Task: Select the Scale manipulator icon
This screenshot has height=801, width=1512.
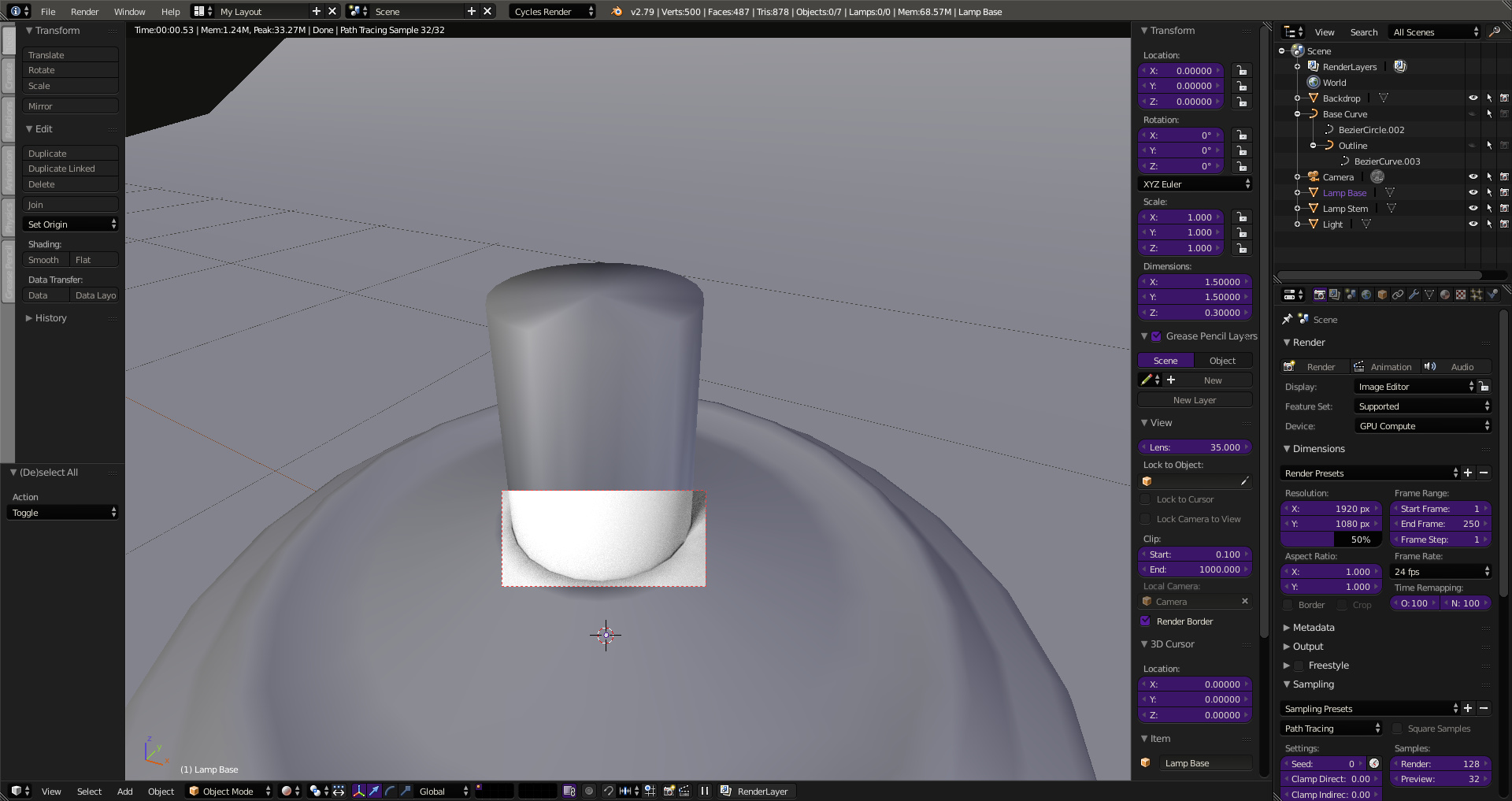Action: pos(406,791)
